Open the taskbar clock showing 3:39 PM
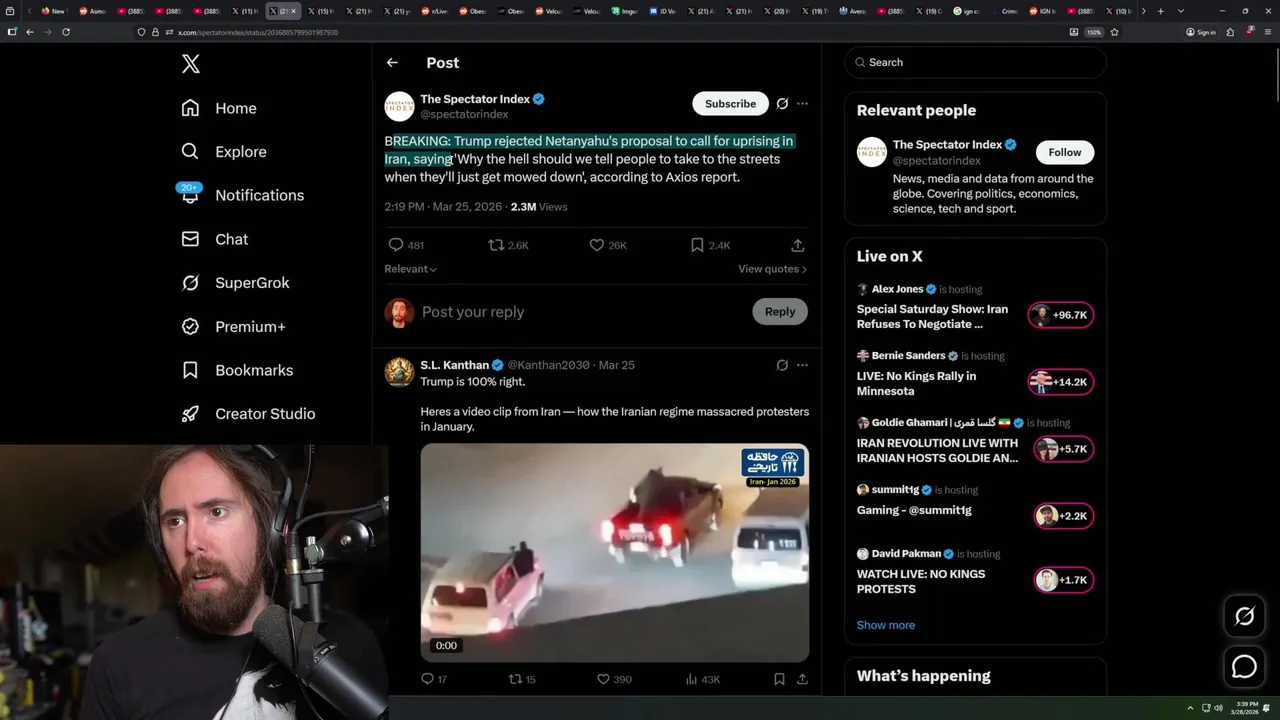Viewport: 1280px width, 720px height. click(x=1245, y=708)
